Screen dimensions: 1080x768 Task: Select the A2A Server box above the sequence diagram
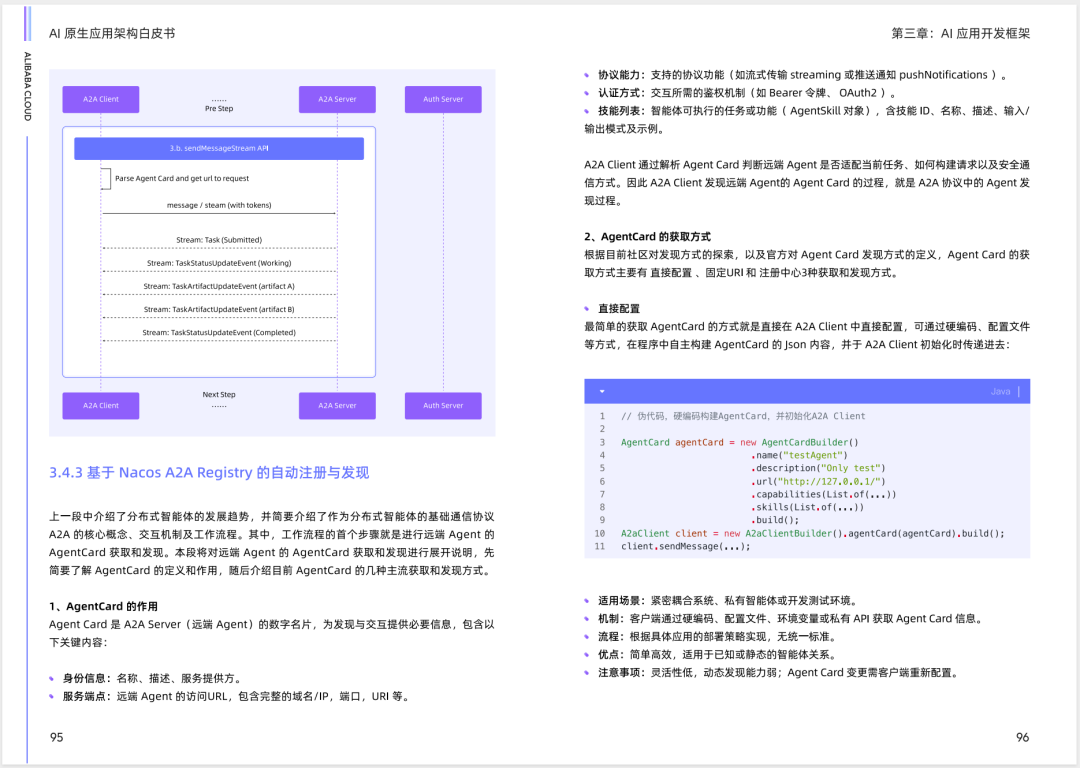[338, 99]
